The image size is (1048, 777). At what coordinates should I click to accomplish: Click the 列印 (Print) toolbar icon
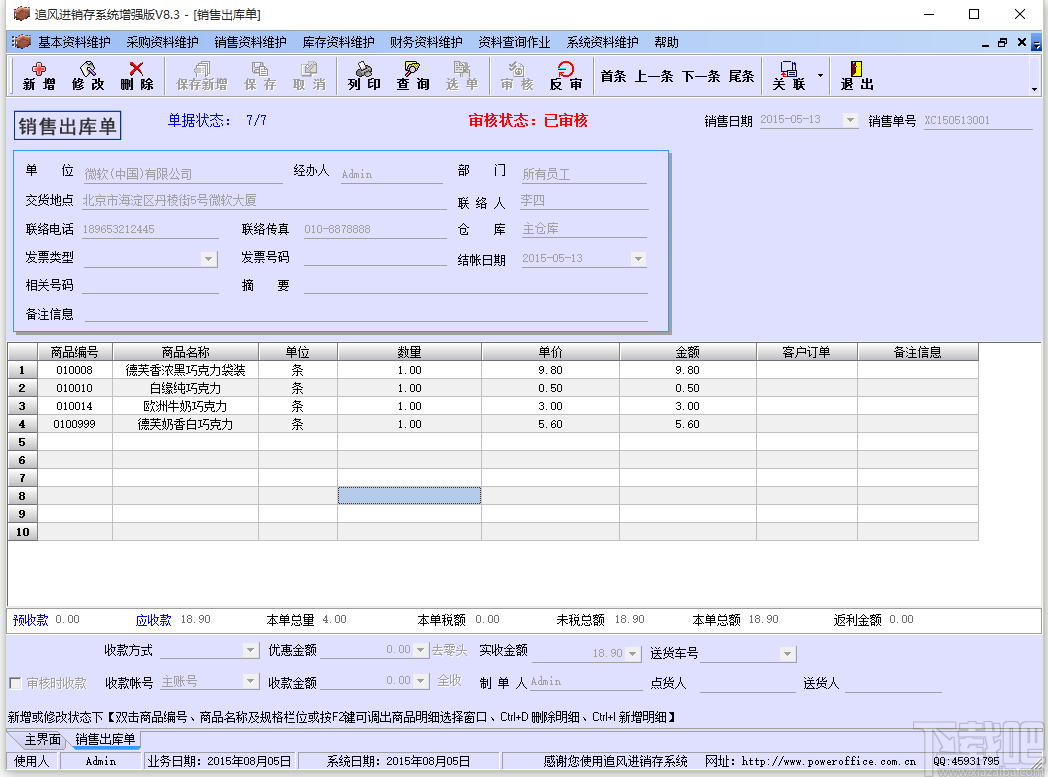[x=364, y=75]
